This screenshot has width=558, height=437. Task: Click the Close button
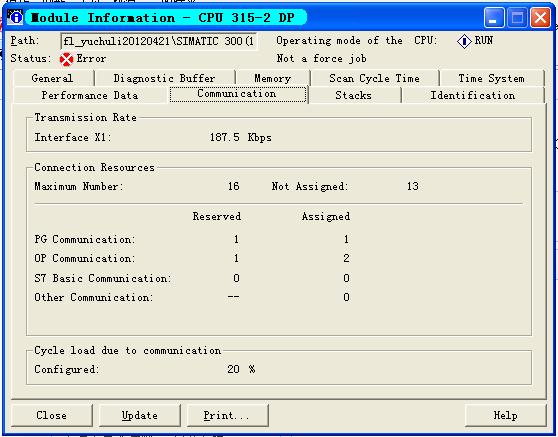tap(52, 415)
